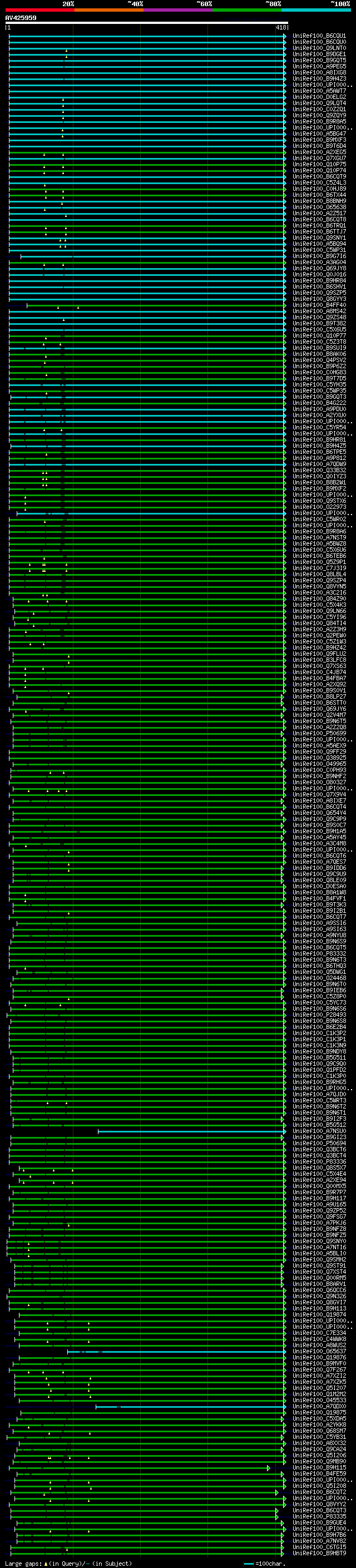Select the UniRef100_B6TRQ1 label
The image size is (356, 1568).
coord(319,226)
